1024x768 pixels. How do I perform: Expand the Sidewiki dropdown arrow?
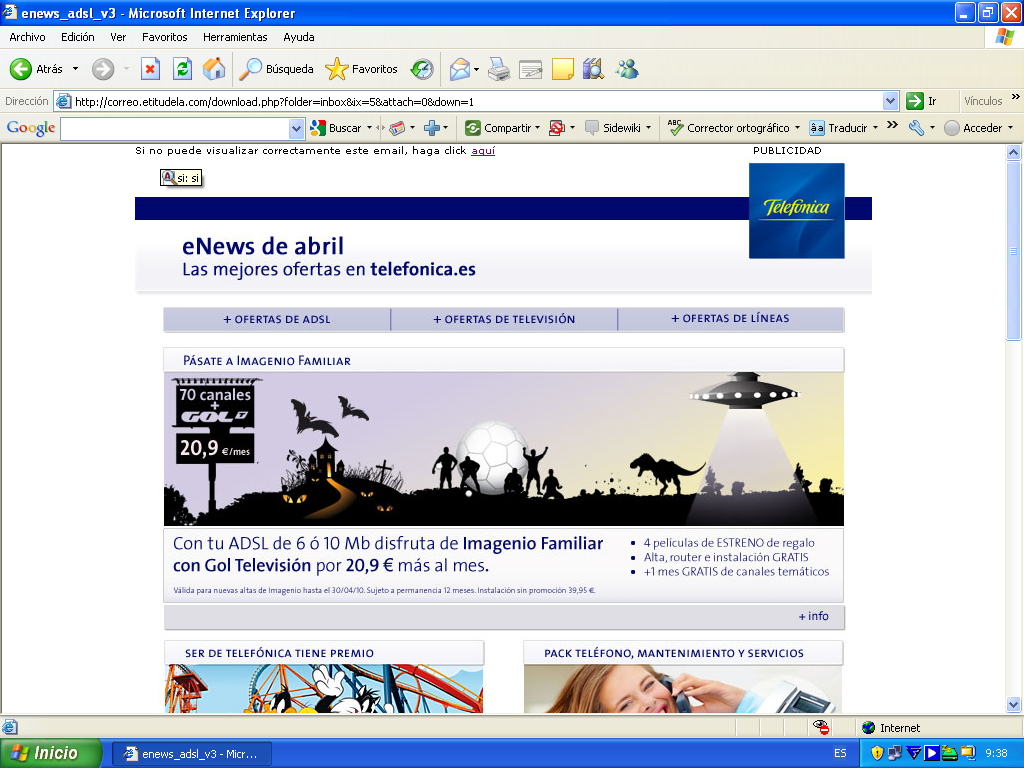pos(648,128)
